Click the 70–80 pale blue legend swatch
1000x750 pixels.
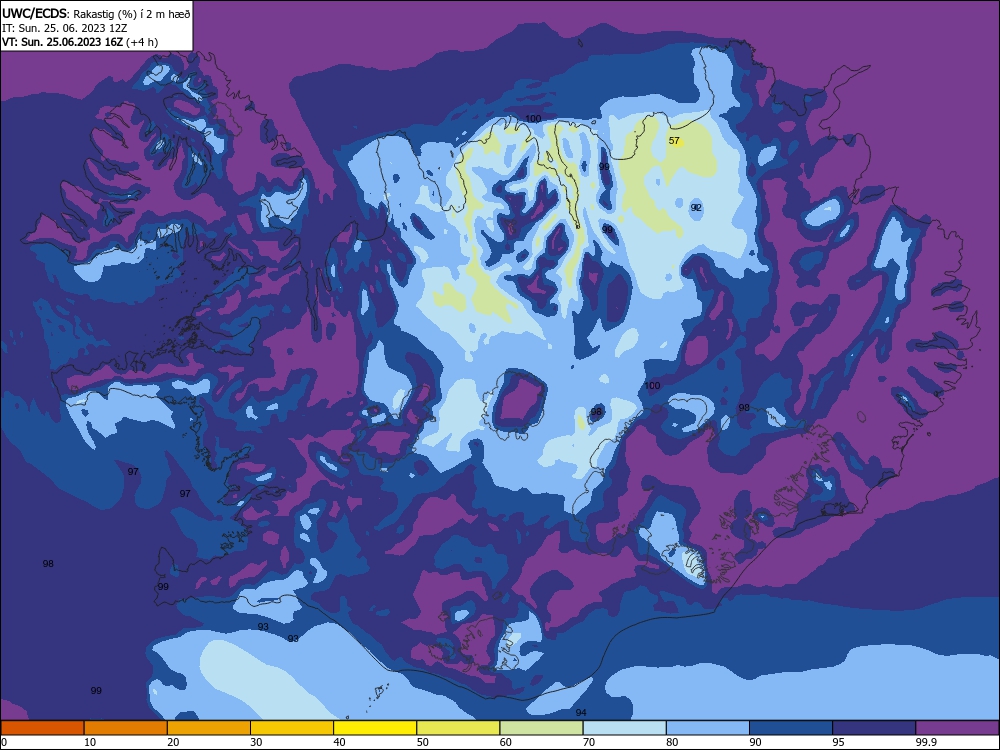point(624,728)
